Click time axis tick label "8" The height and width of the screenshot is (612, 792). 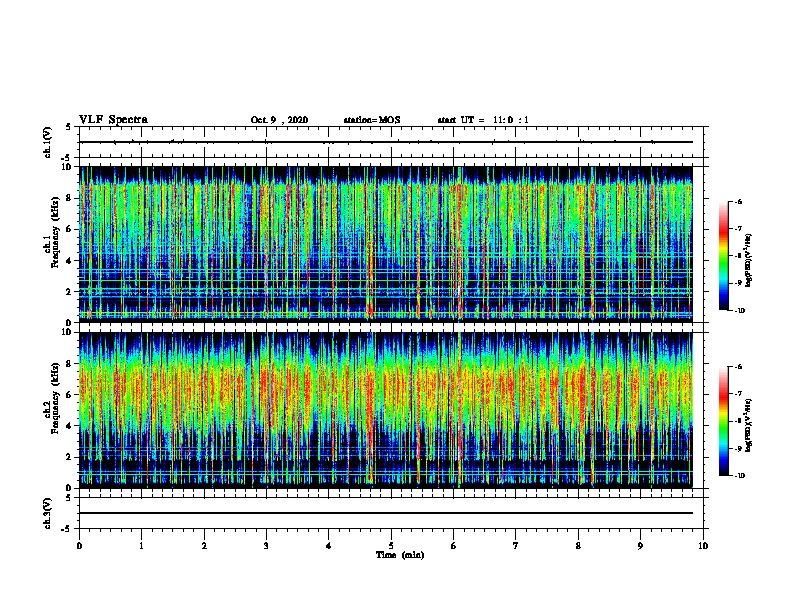coord(578,546)
